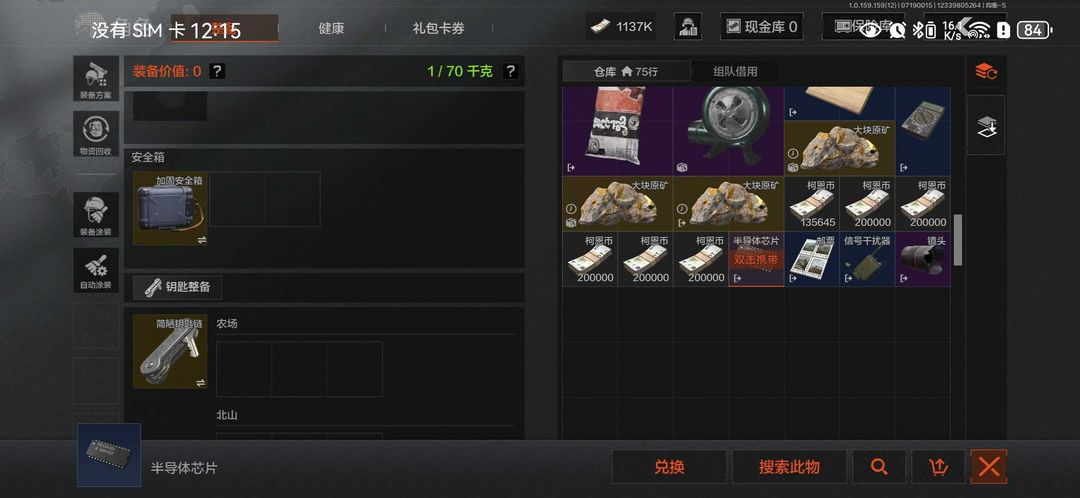Click the question mark beside 装备价值
The width and height of the screenshot is (1080, 498).
pyautogui.click(x=217, y=71)
